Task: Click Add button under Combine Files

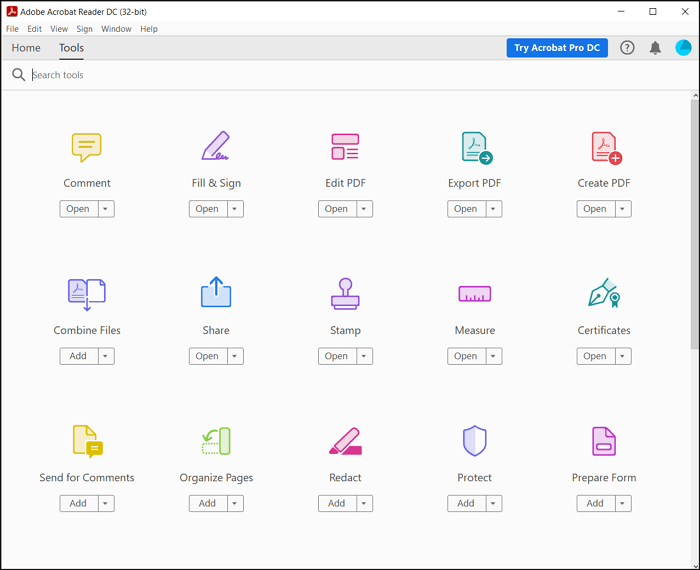Action: [79, 356]
